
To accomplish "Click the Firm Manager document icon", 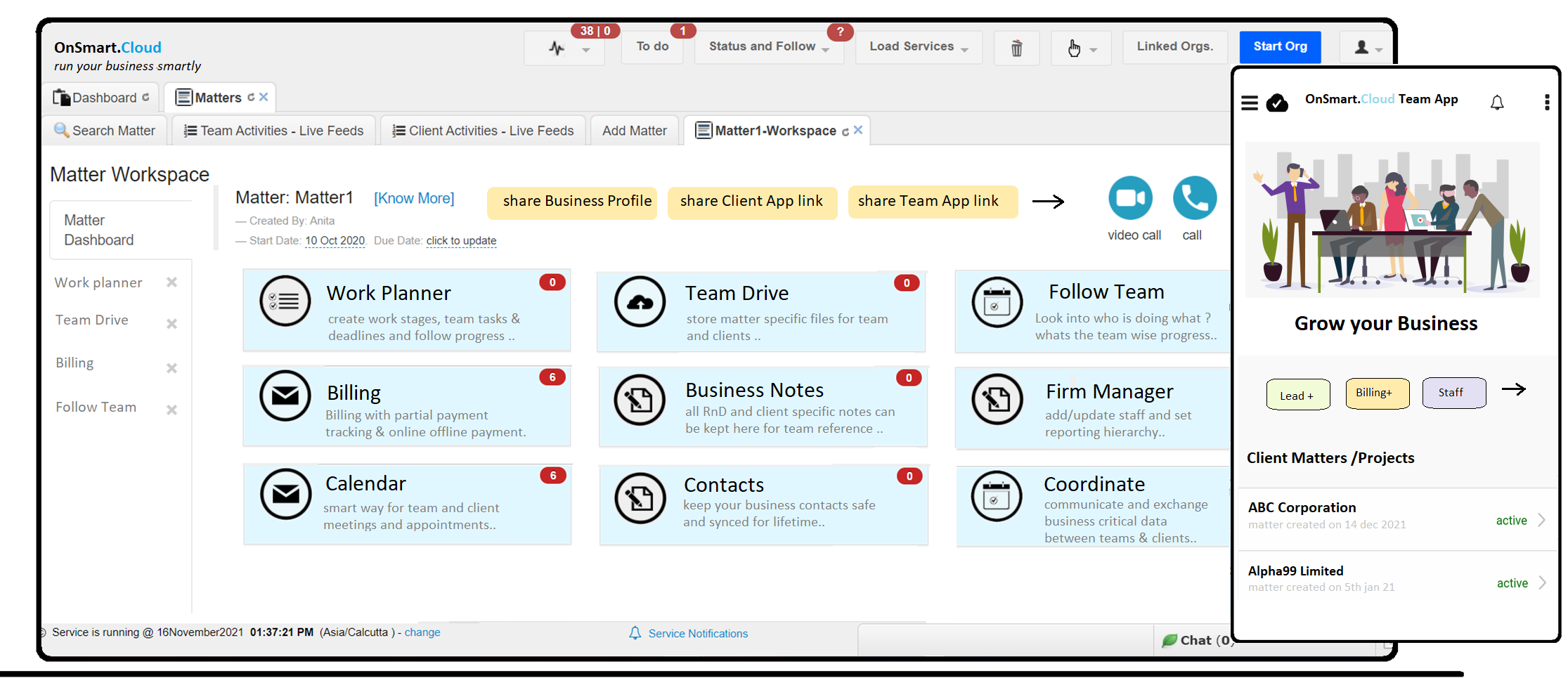I will click(x=997, y=399).
